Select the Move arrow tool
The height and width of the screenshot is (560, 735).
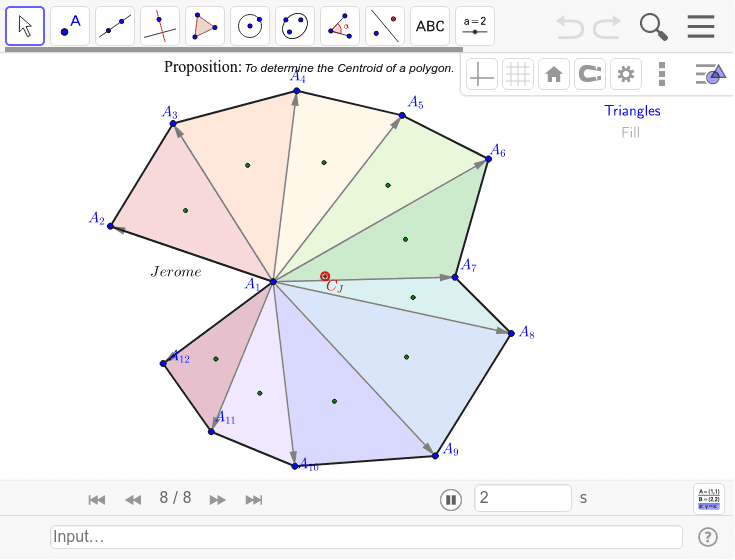point(25,26)
